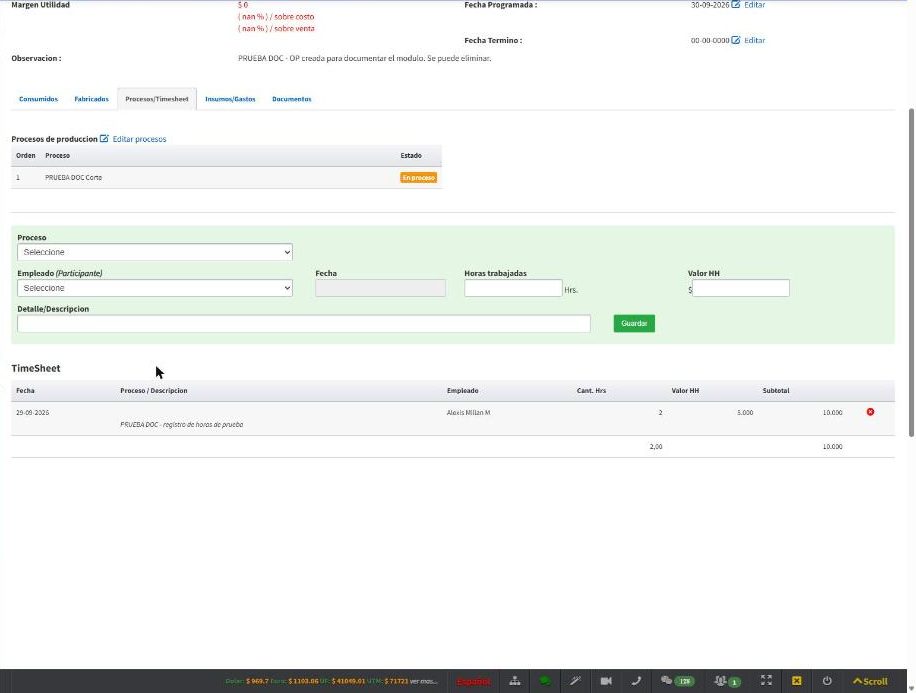Screen dimensions: 916x693
Task: Click the vertical page scrollbar
Action: [912, 272]
